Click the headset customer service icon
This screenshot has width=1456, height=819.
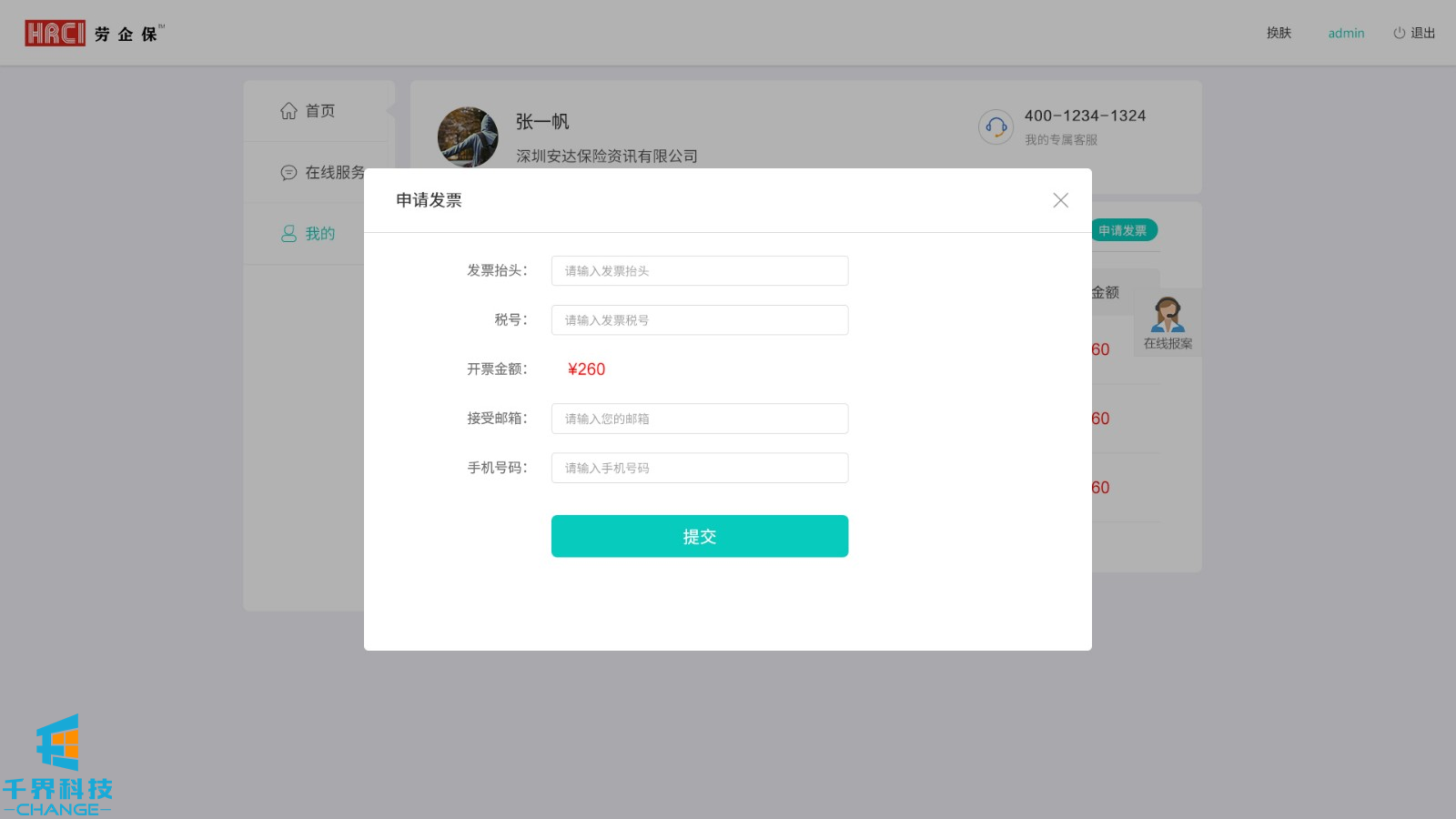(x=996, y=127)
